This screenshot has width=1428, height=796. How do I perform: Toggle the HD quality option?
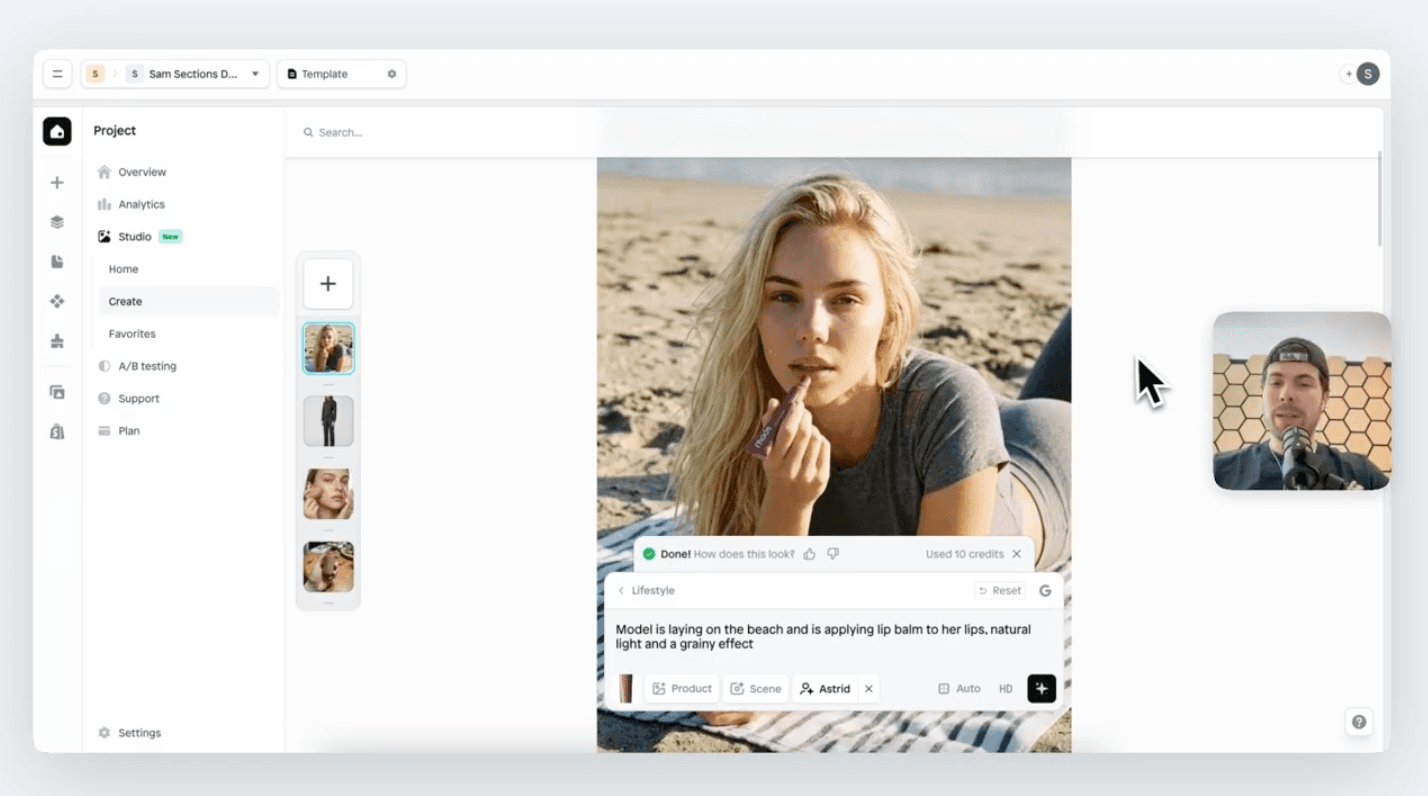[x=1006, y=688]
